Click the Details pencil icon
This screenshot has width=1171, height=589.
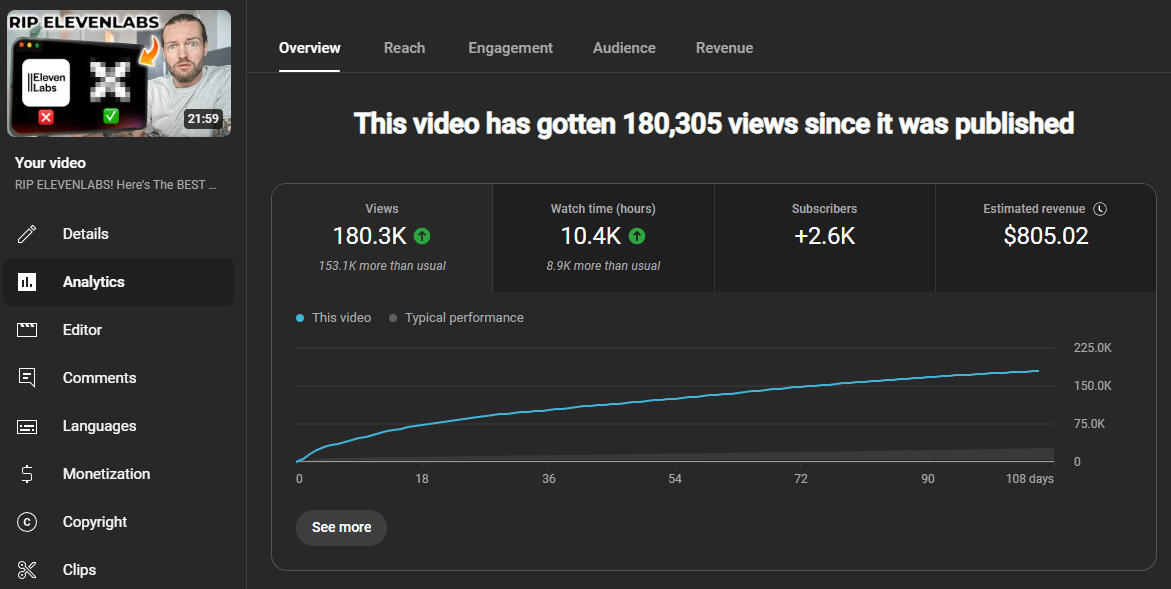27,234
